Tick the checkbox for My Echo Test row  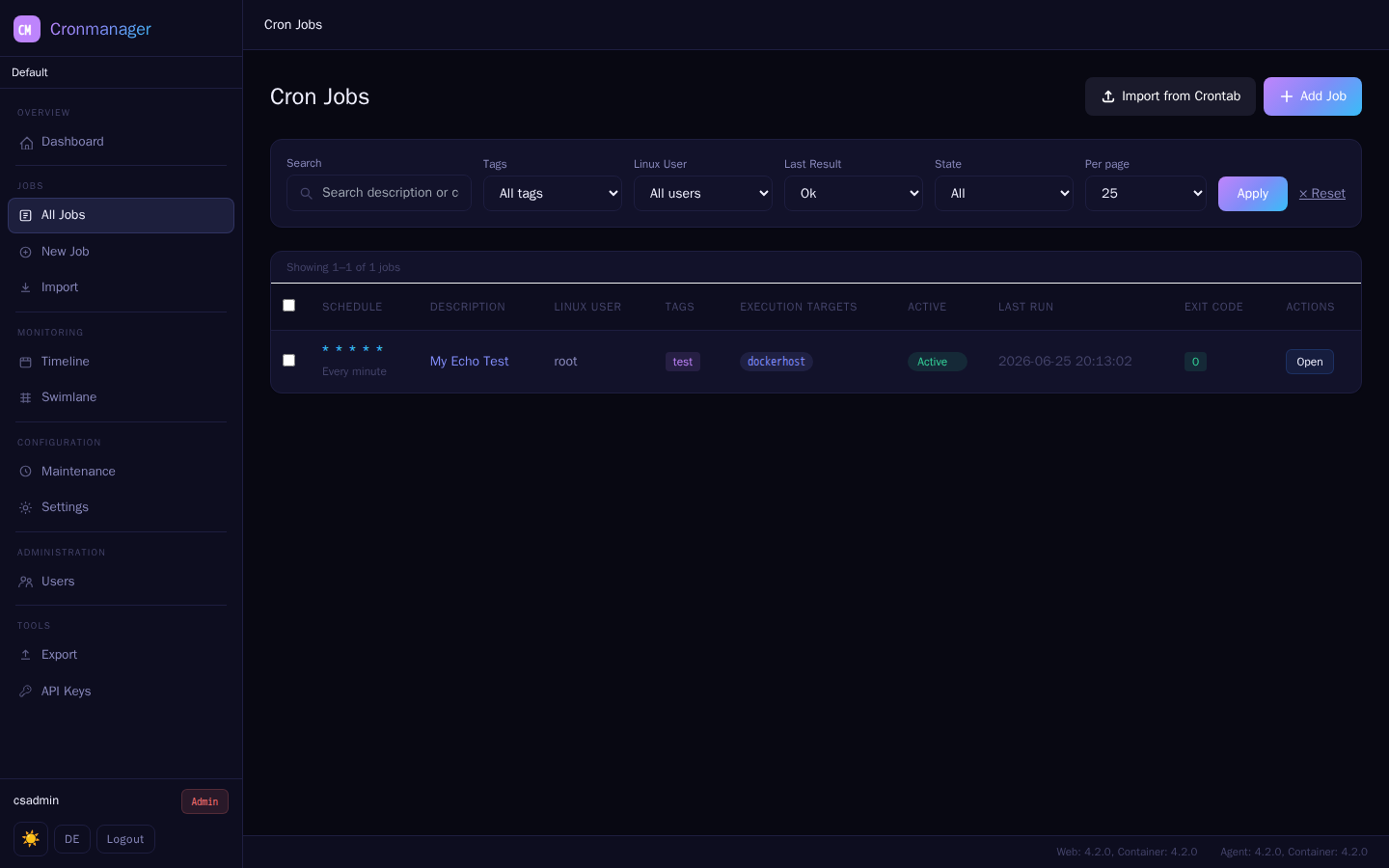pos(288,361)
